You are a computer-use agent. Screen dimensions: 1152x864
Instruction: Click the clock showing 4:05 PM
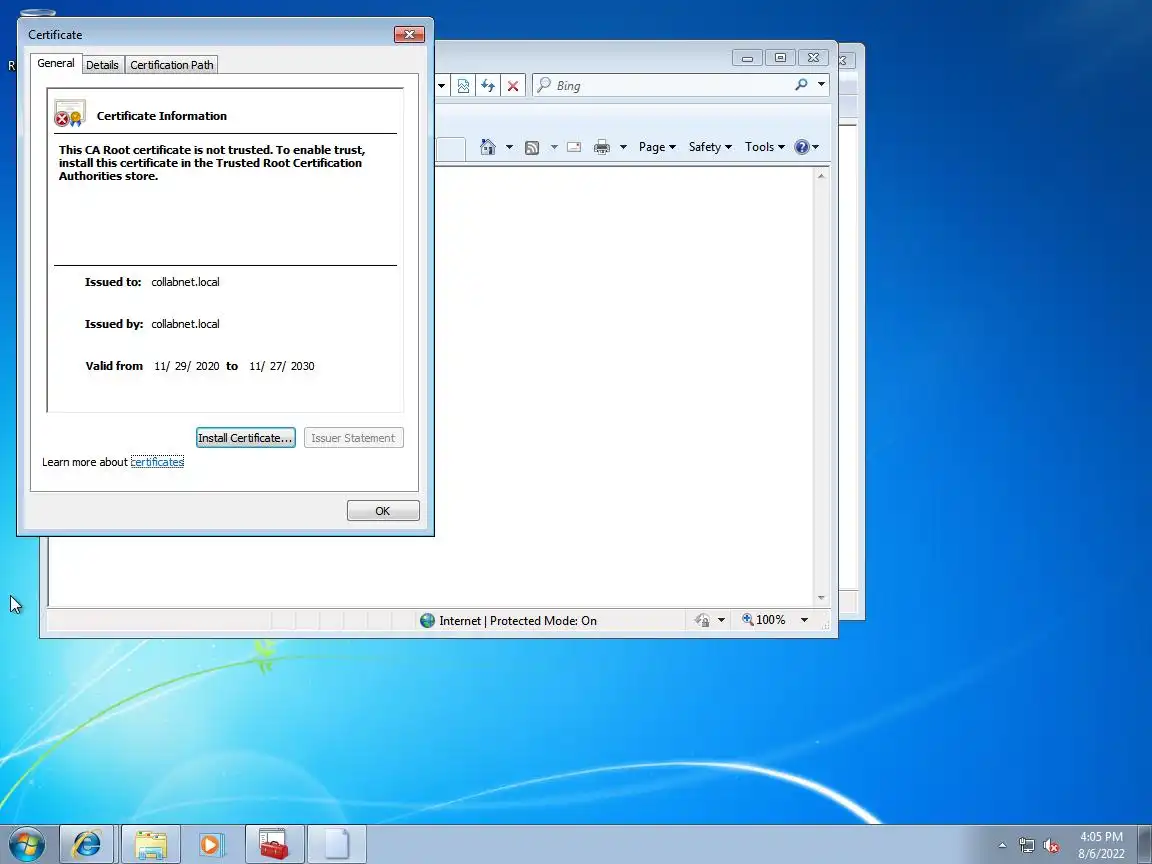coord(1101,837)
